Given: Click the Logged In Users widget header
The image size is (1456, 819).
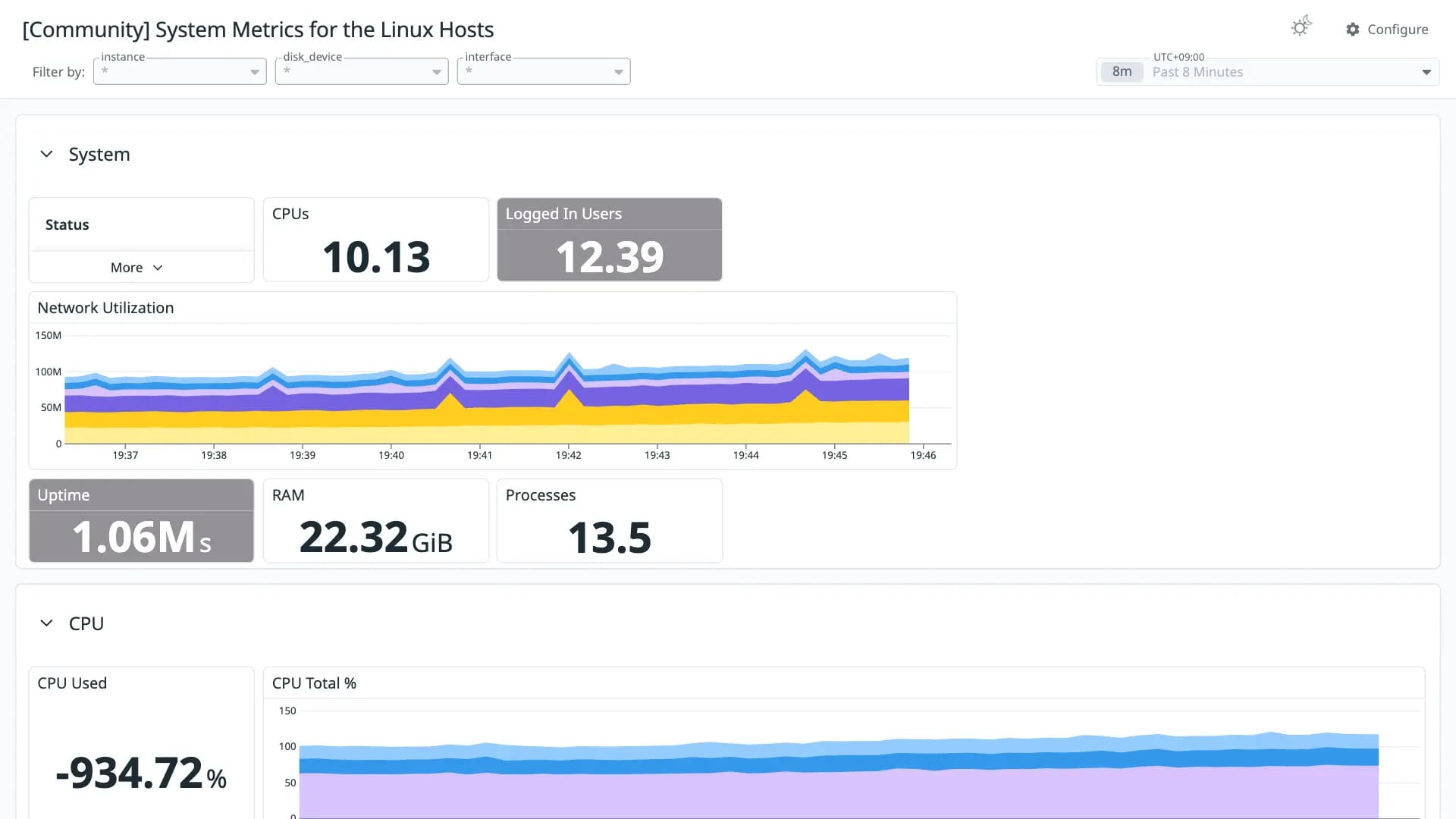Looking at the screenshot, I should pos(610,214).
